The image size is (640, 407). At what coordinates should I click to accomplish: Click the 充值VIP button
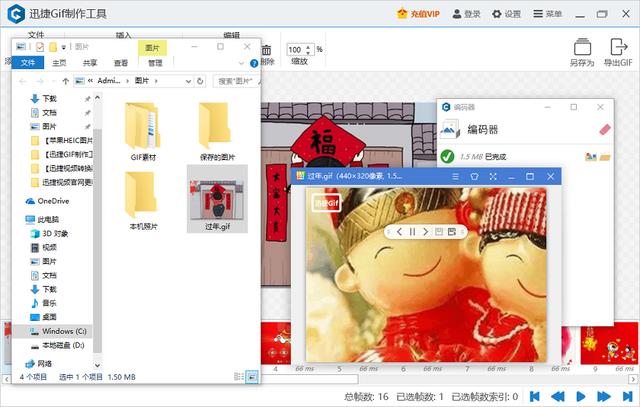click(x=417, y=14)
